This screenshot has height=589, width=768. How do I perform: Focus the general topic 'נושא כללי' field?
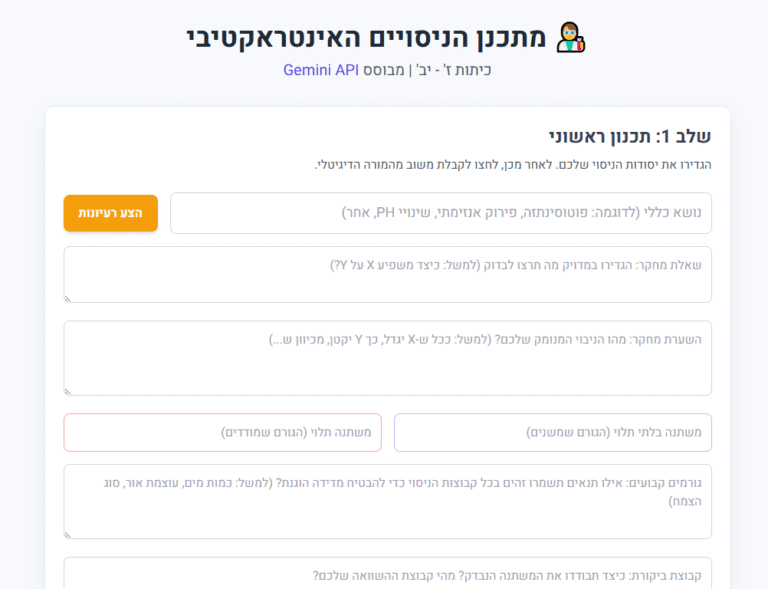click(440, 213)
